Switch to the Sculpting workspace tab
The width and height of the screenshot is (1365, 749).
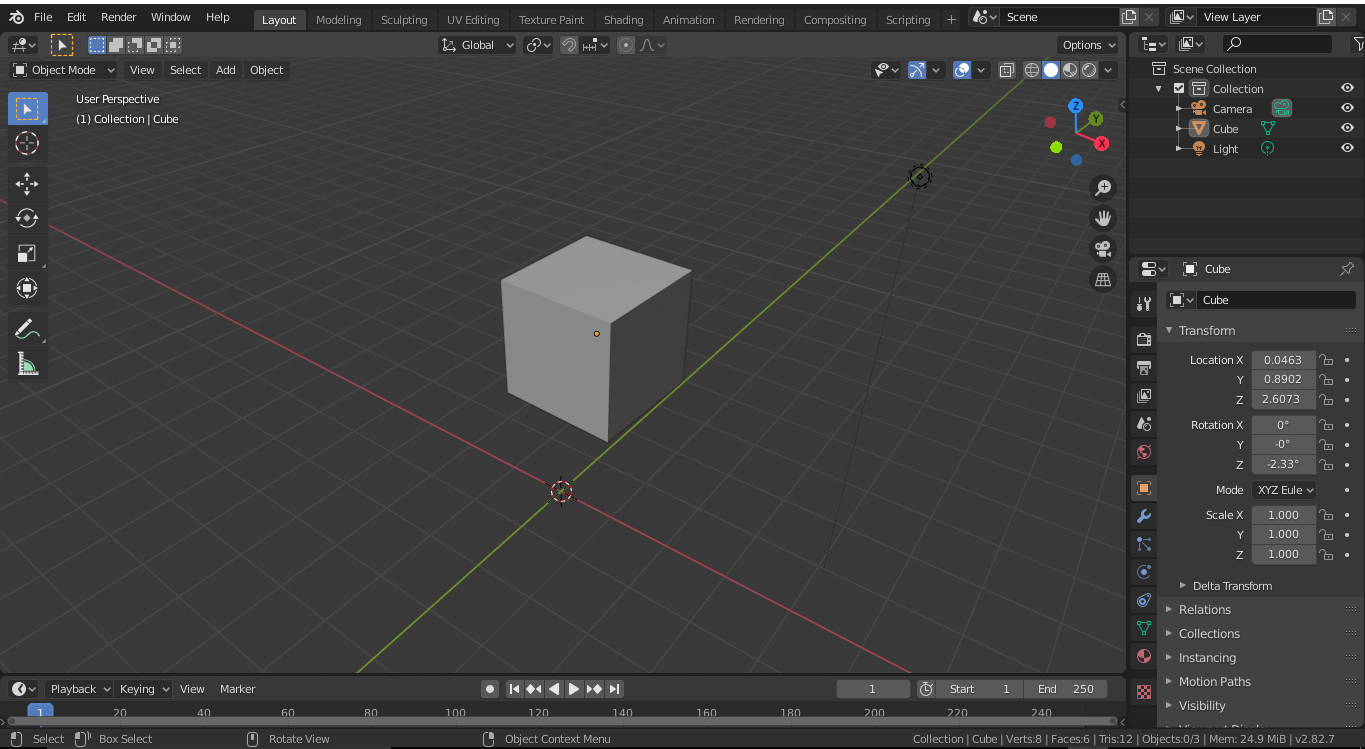pos(404,19)
